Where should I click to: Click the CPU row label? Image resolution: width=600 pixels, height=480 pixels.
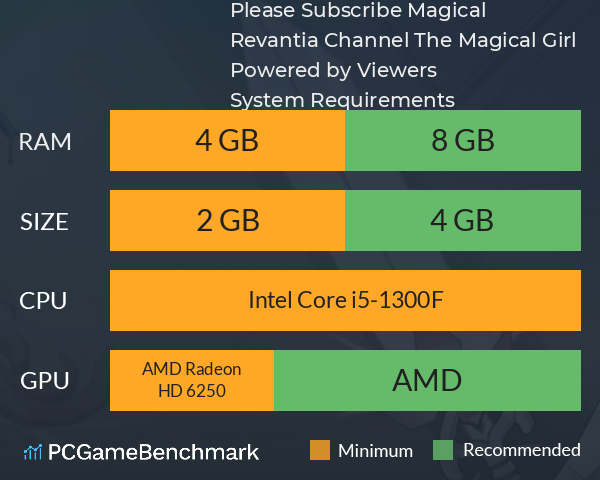[43, 300]
